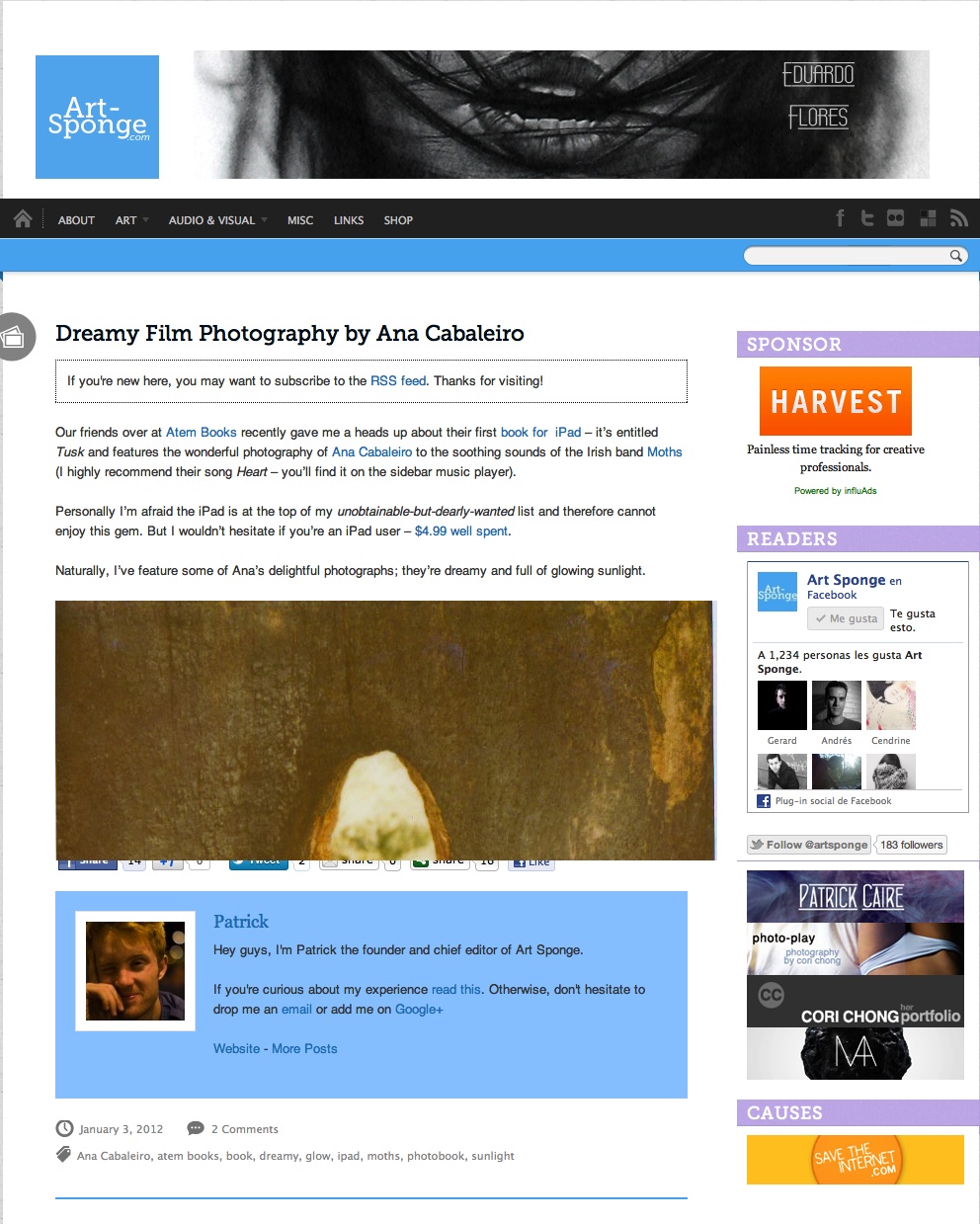This screenshot has height=1224, width=980.
Task: Expand the AUDIO & VISUAL menu dropdown
Action: click(x=217, y=220)
